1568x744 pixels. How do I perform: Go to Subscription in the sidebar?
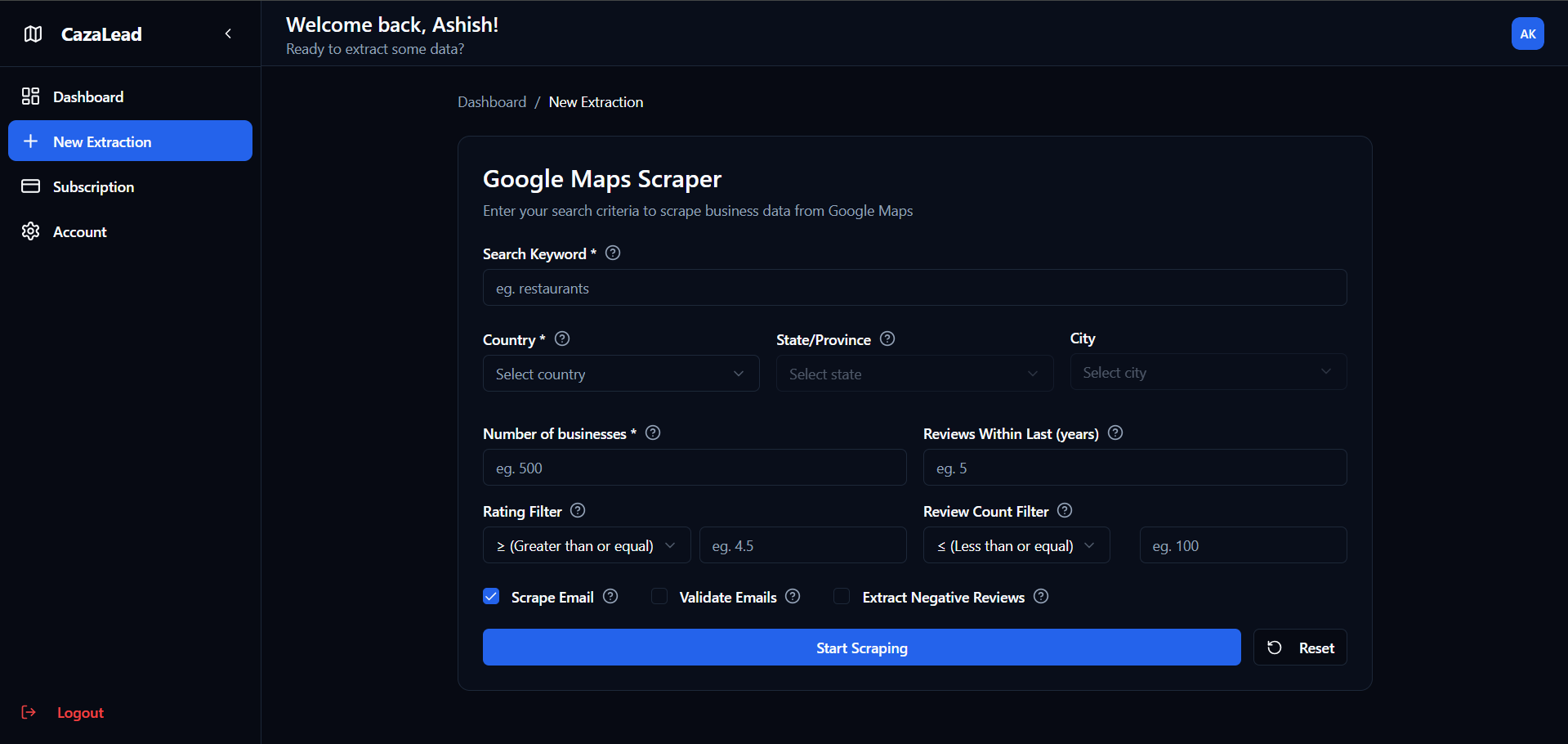click(92, 186)
